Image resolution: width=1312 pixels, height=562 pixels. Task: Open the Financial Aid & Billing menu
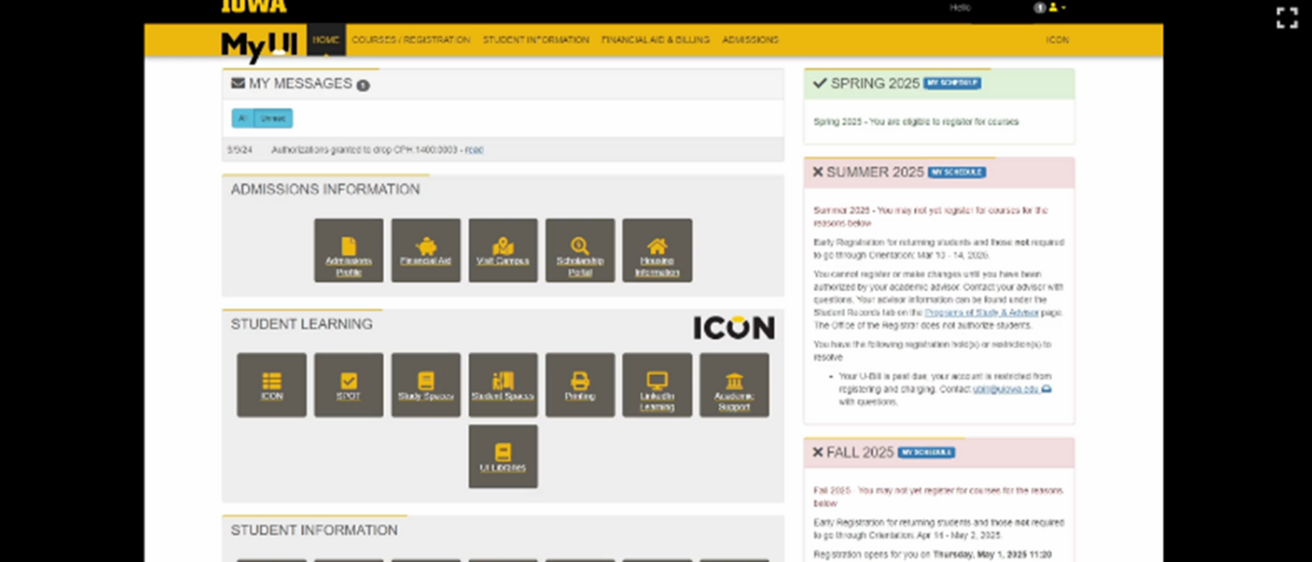pyautogui.click(x=655, y=40)
